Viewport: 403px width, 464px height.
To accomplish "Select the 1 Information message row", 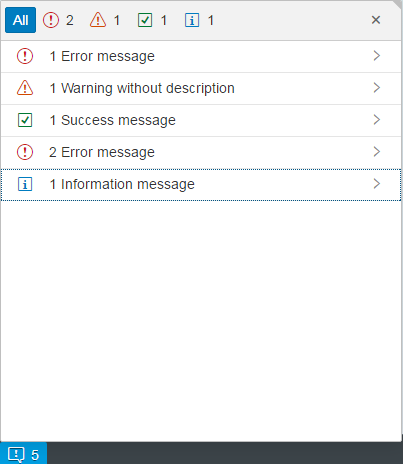I will click(x=201, y=185).
